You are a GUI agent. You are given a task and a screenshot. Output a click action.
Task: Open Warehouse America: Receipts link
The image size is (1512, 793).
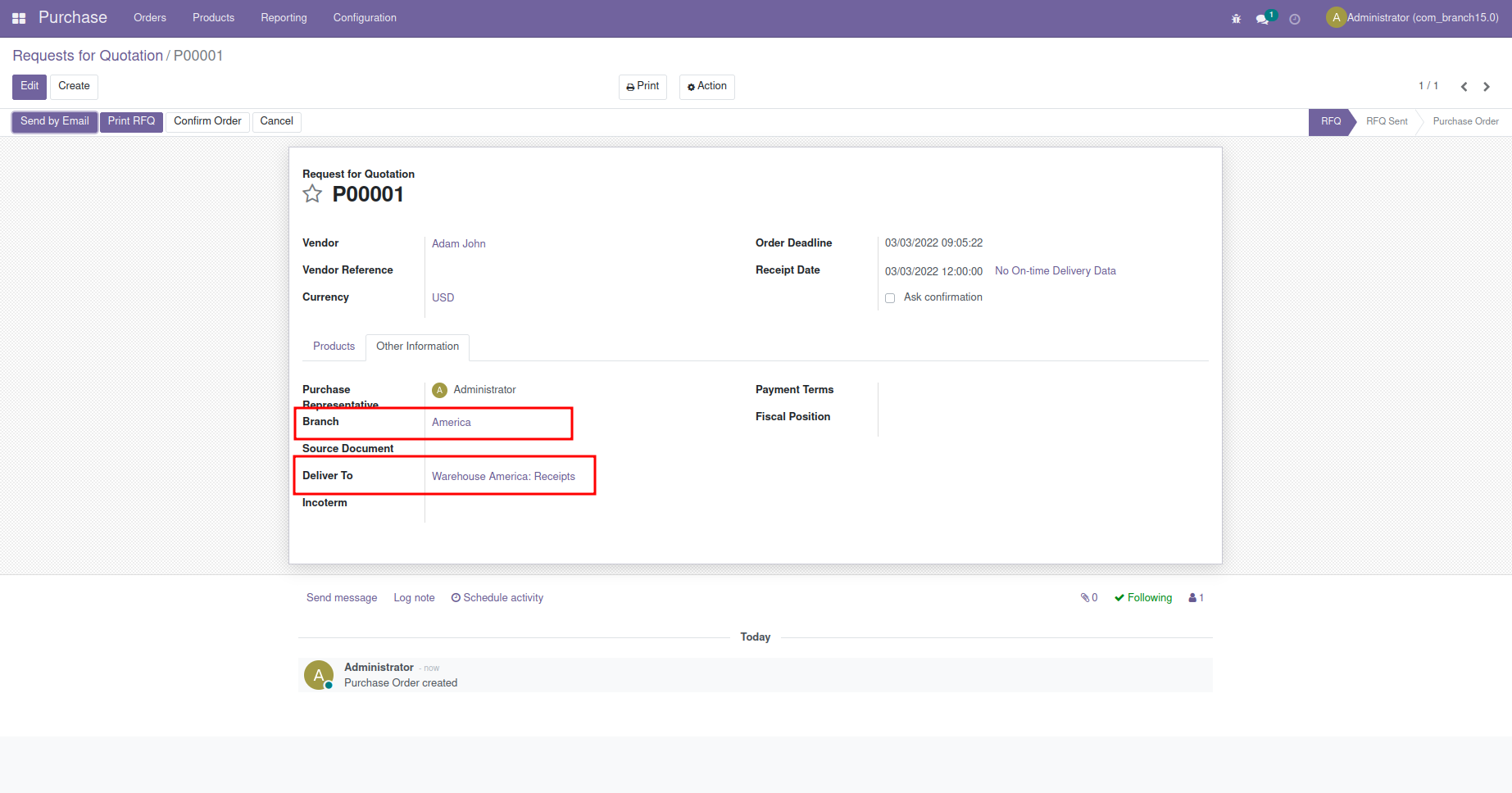point(503,477)
